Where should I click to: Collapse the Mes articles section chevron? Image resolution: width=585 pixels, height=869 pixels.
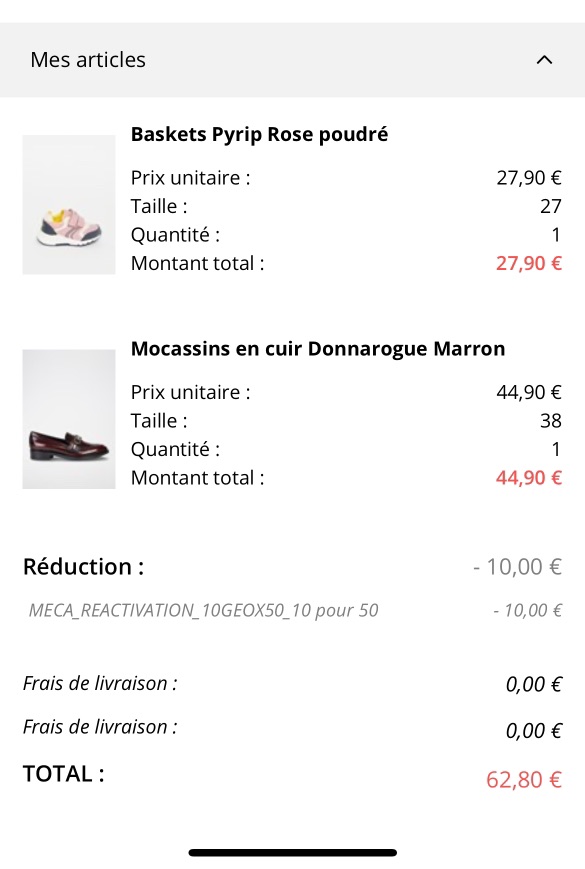545,60
